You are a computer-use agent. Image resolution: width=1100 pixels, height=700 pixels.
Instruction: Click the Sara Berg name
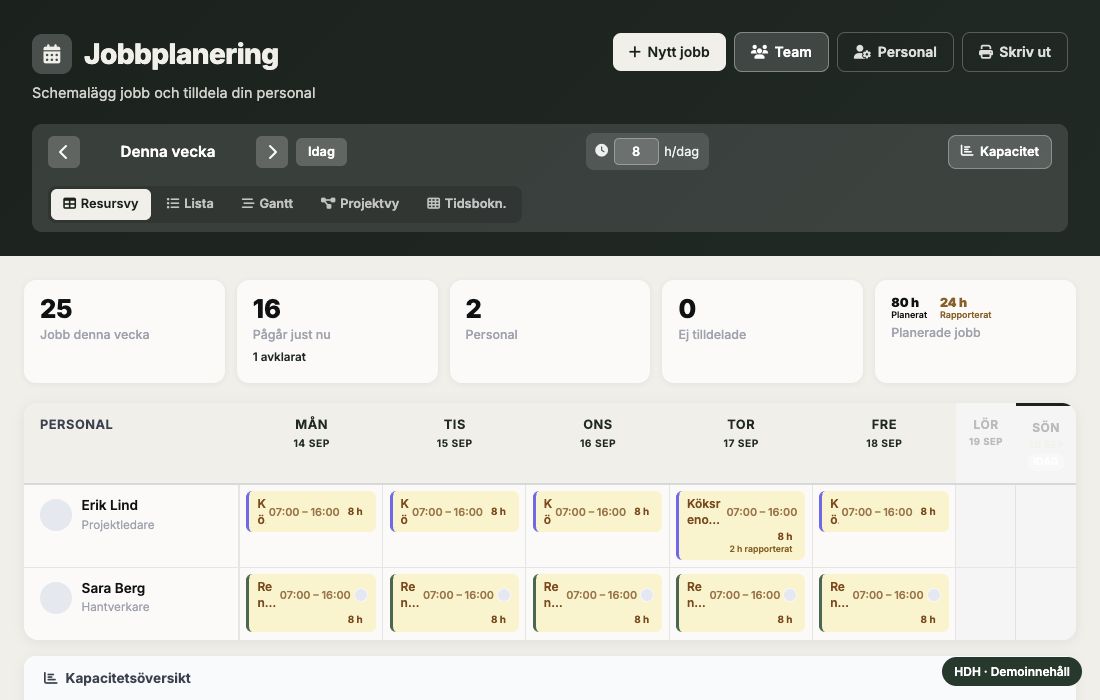coord(113,588)
